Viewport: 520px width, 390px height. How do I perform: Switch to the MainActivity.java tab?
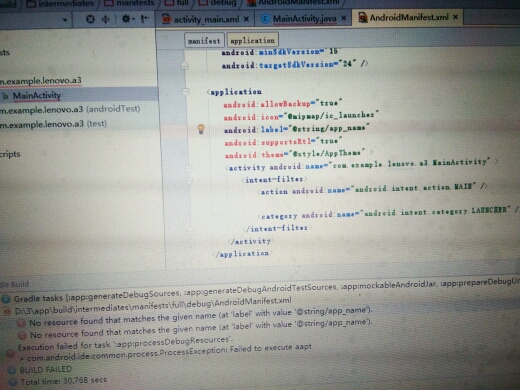tap(304, 18)
